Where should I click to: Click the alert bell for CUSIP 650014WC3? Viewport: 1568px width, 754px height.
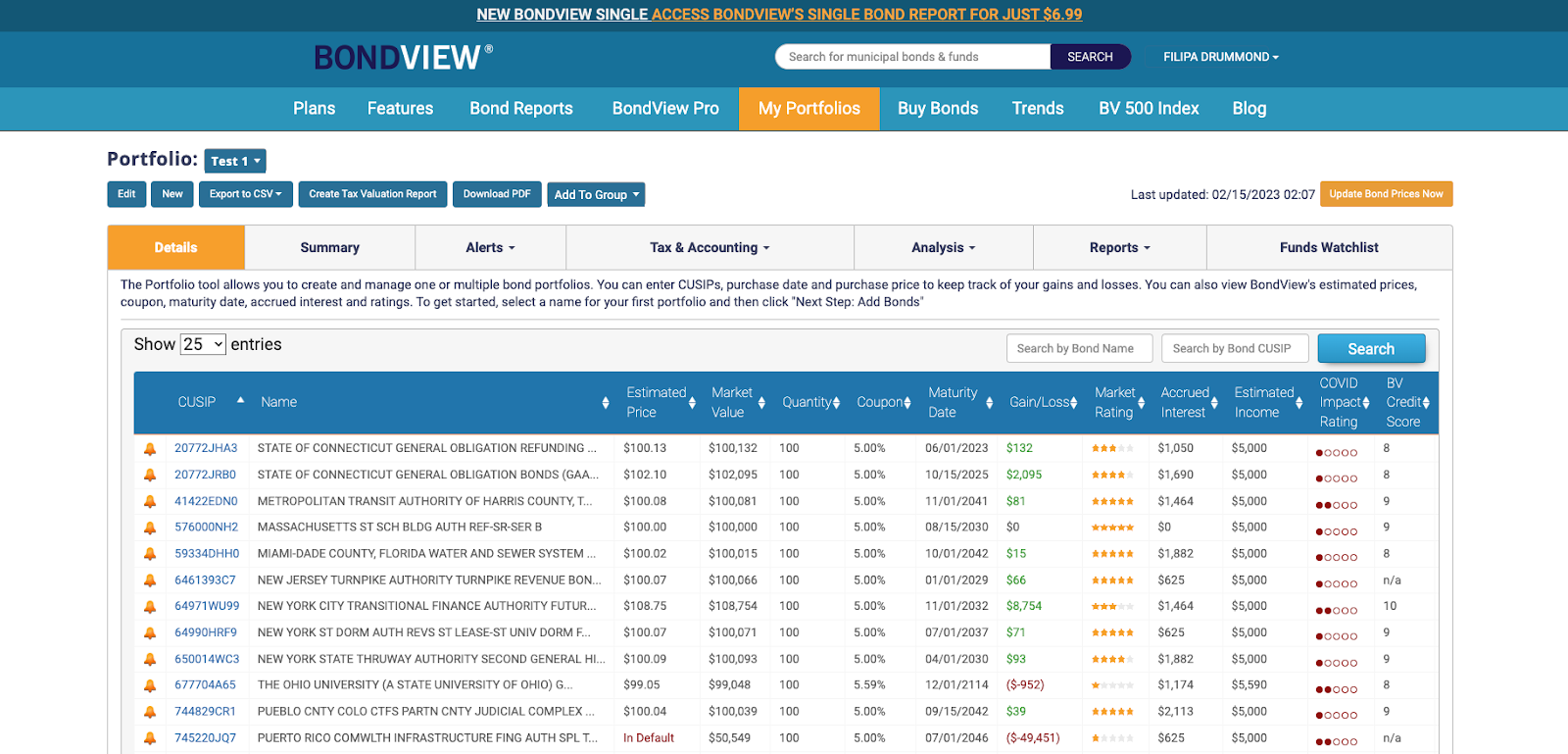(150, 660)
